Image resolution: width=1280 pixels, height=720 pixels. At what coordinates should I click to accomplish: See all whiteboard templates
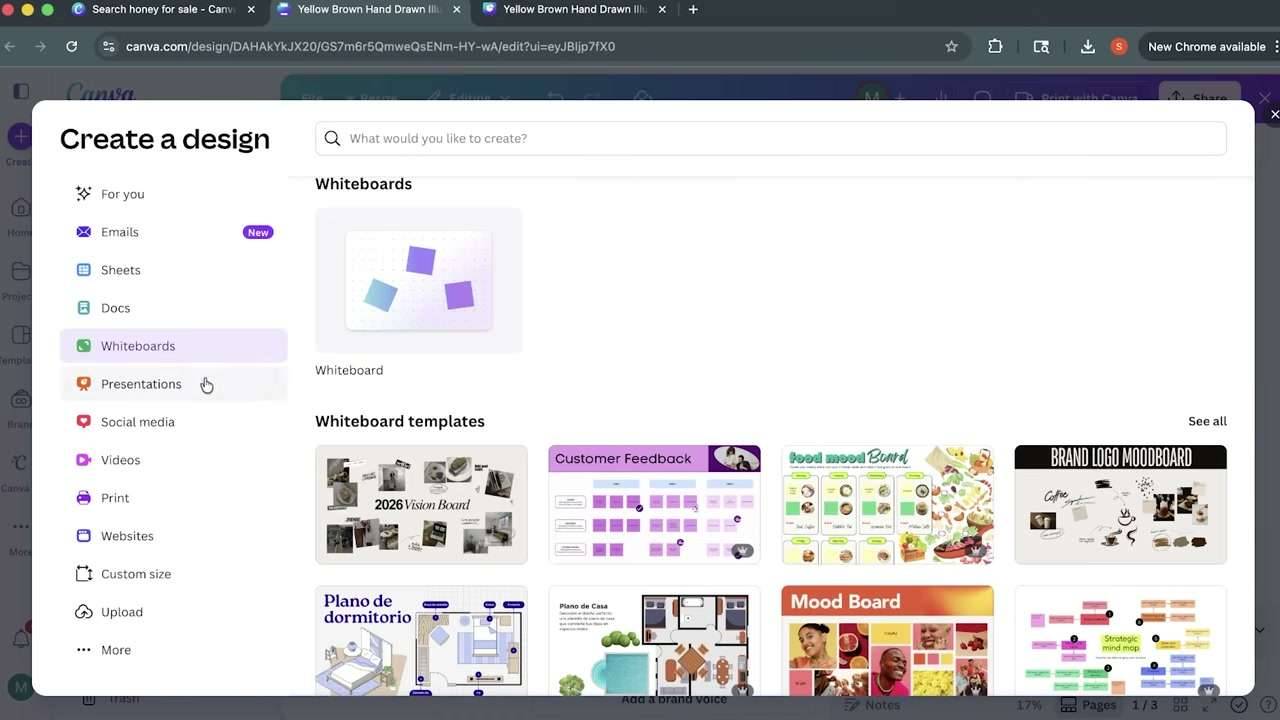coord(1207,421)
